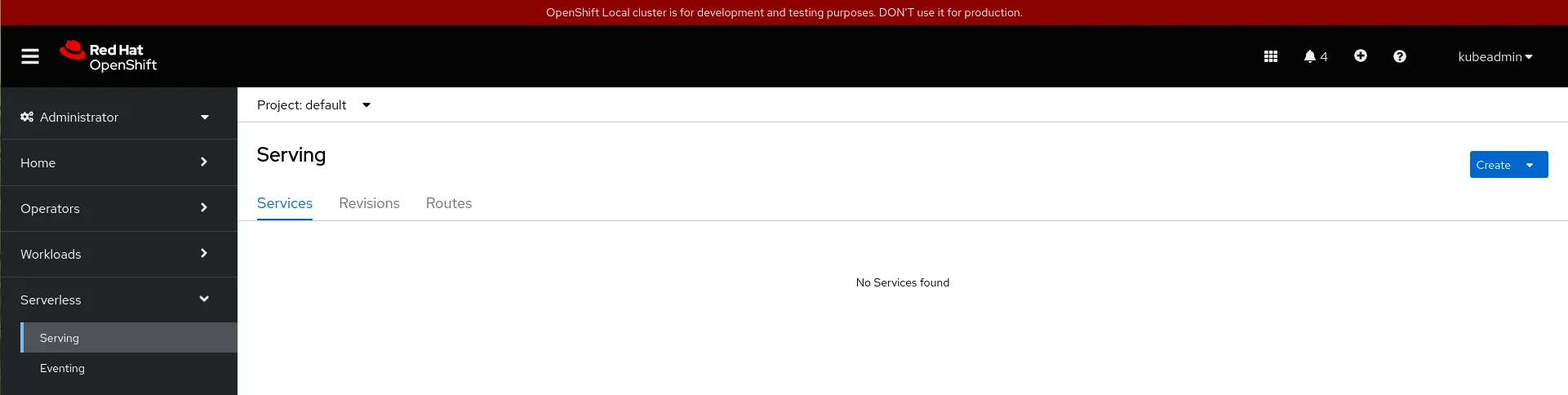Switch to the Routes tab
This screenshot has width=1568, height=395.
(x=448, y=203)
